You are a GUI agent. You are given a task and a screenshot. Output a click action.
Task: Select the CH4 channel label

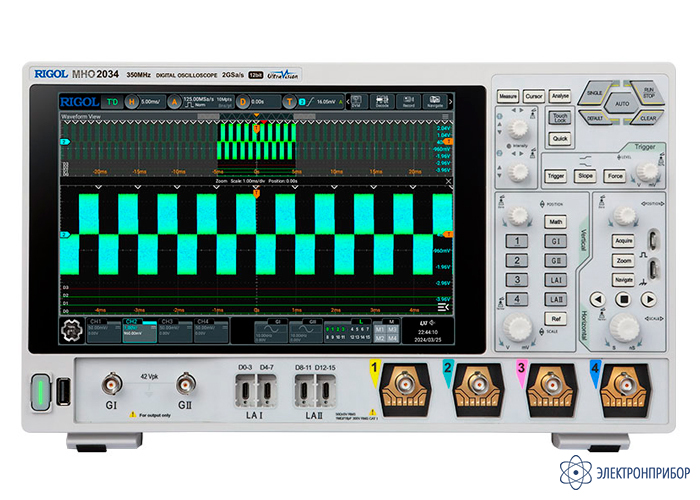coord(211,331)
